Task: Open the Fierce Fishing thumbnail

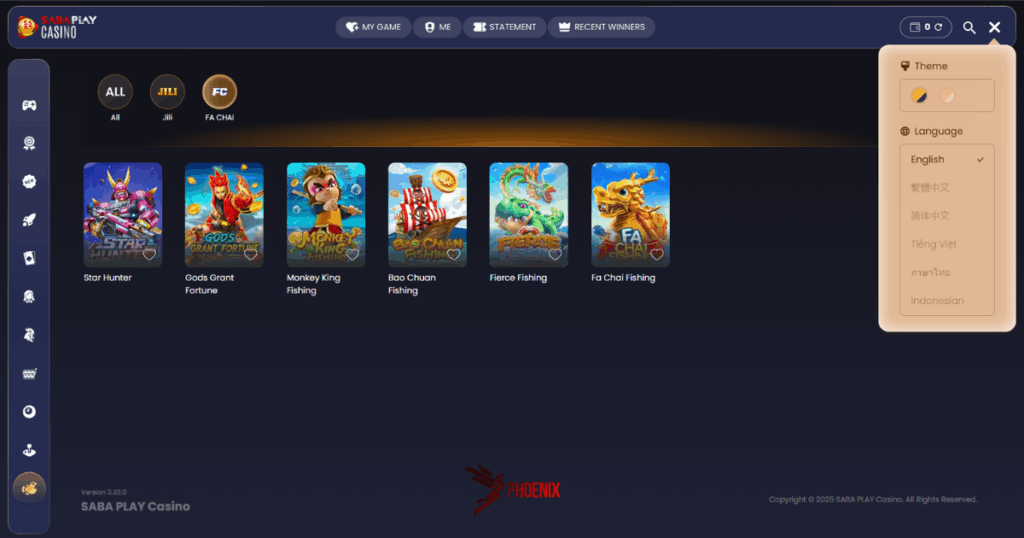Action: (529, 215)
